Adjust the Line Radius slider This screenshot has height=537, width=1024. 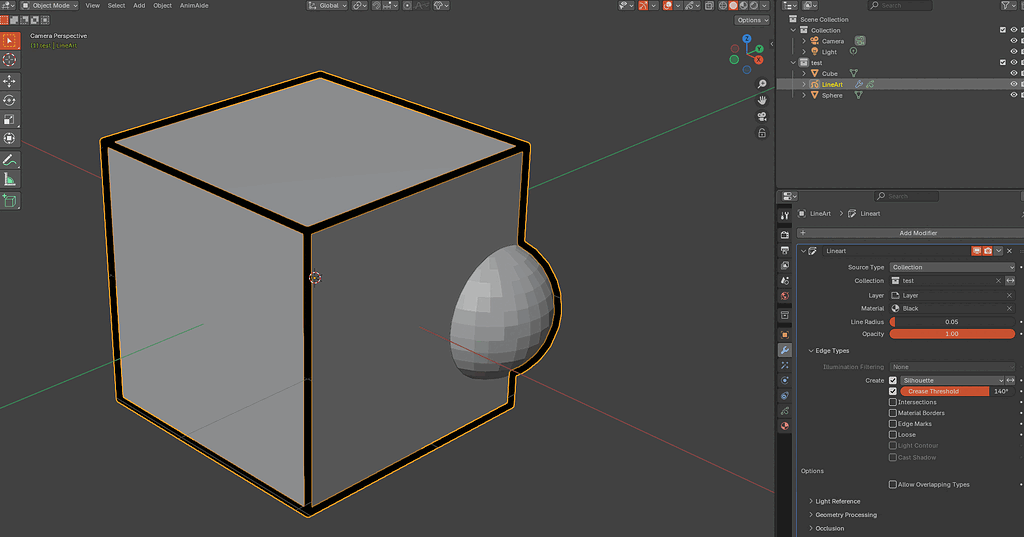(x=952, y=322)
